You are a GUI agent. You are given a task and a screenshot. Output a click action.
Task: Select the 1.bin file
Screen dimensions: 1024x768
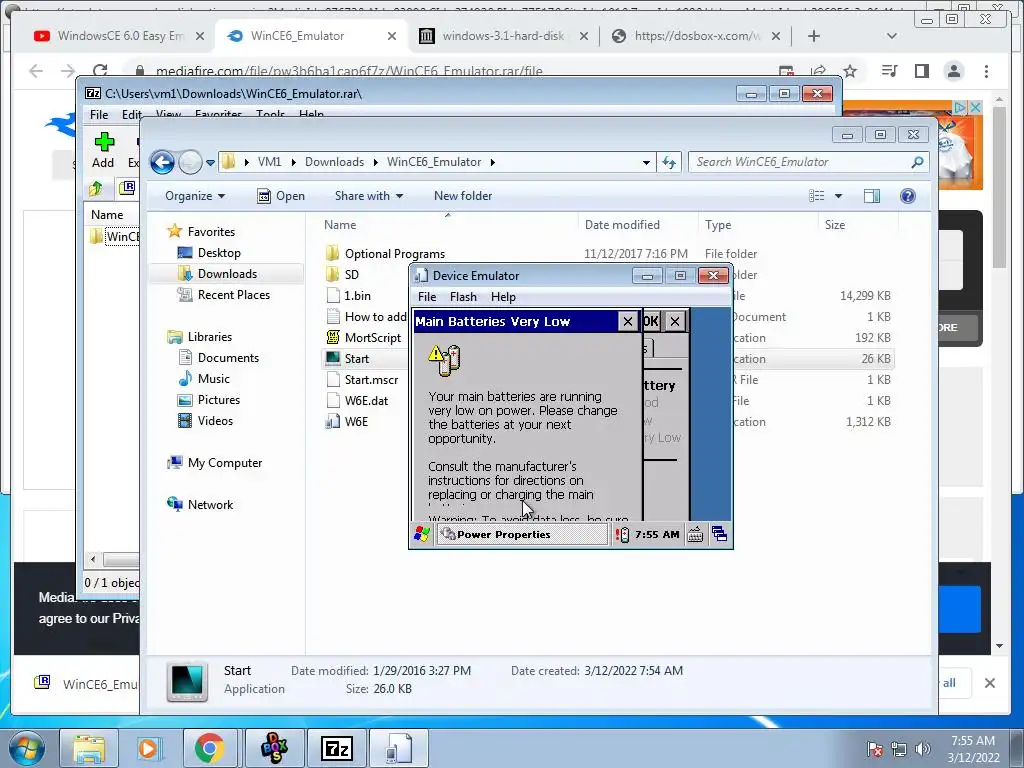[357, 295]
